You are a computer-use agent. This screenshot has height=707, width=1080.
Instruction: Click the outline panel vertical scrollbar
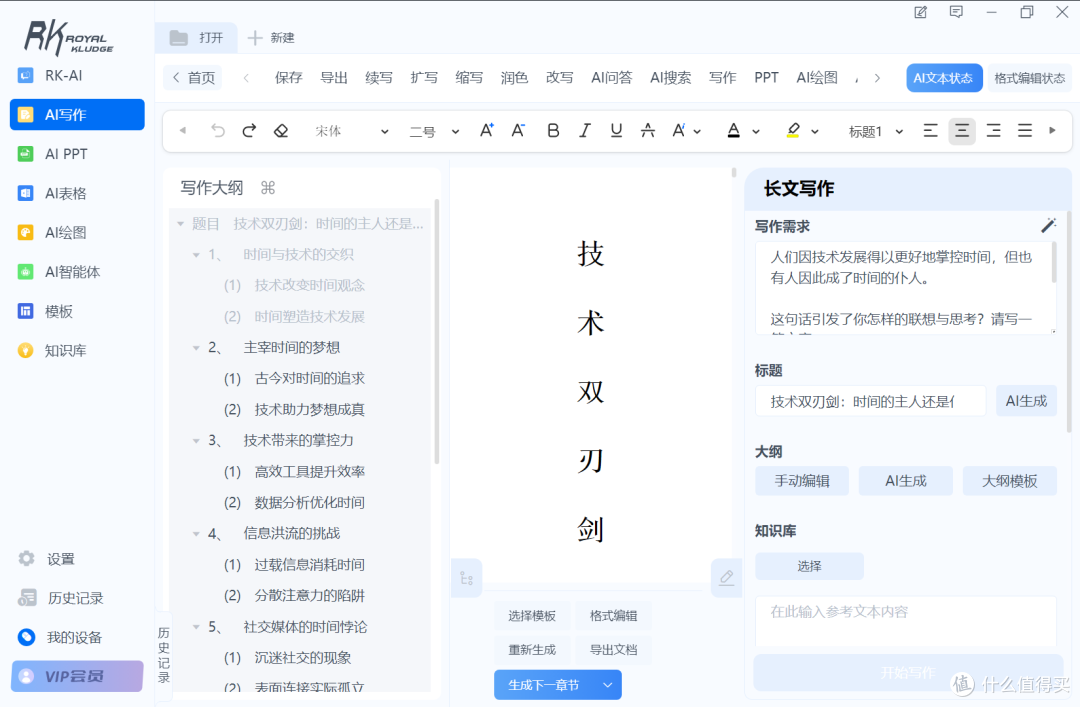coord(437,331)
